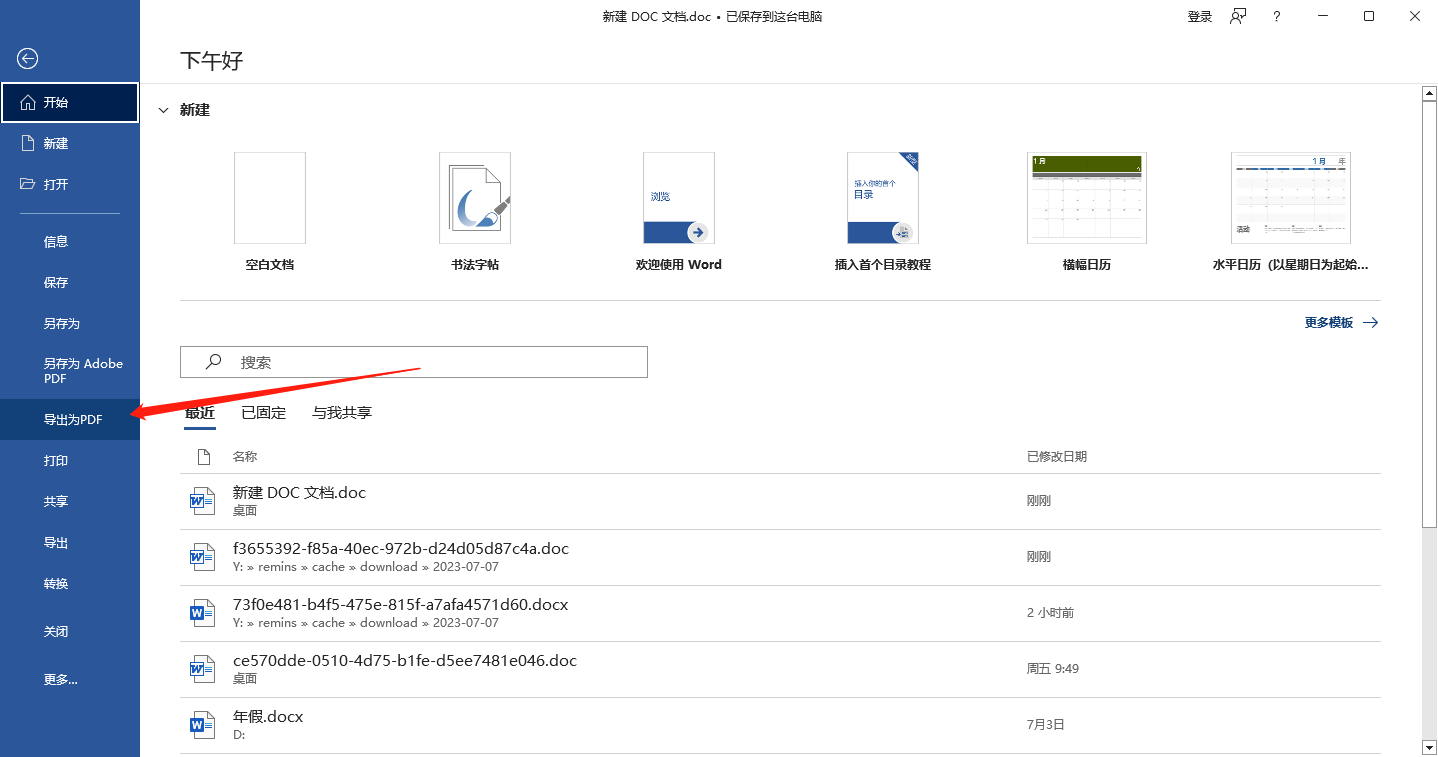Switch to the 最近 tab
Viewport: 1438px width, 757px height.
pyautogui.click(x=200, y=413)
